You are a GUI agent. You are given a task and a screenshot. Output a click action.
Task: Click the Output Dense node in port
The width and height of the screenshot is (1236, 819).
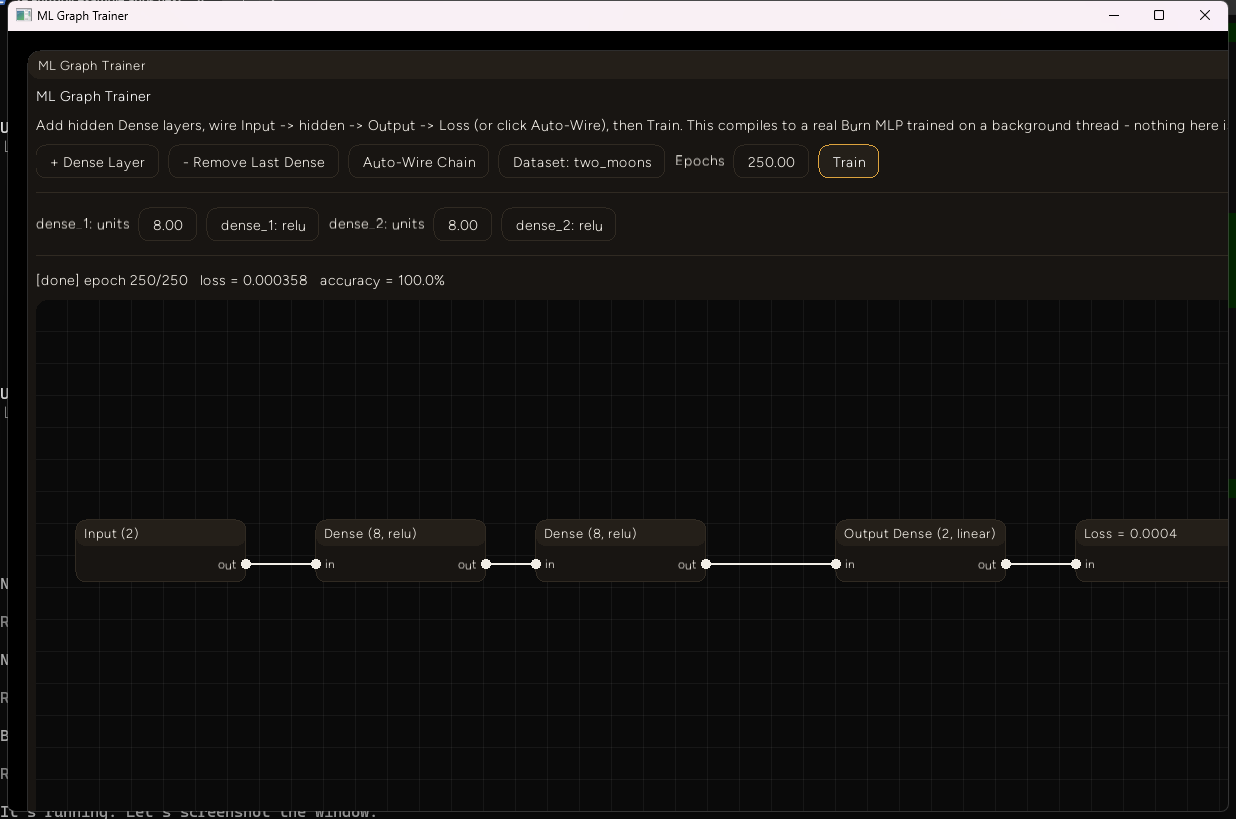coord(836,564)
